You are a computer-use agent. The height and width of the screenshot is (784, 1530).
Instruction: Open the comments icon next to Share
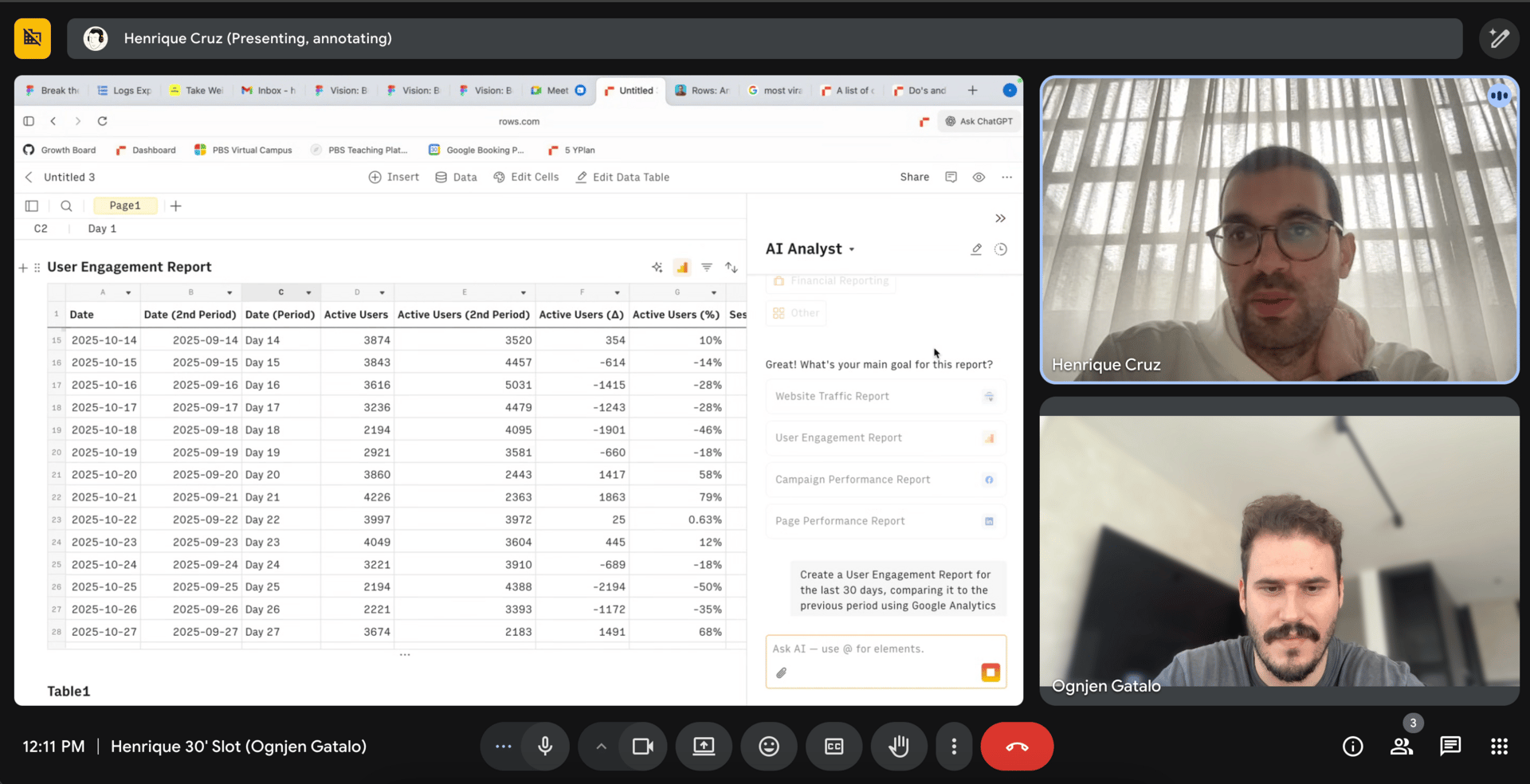click(951, 177)
